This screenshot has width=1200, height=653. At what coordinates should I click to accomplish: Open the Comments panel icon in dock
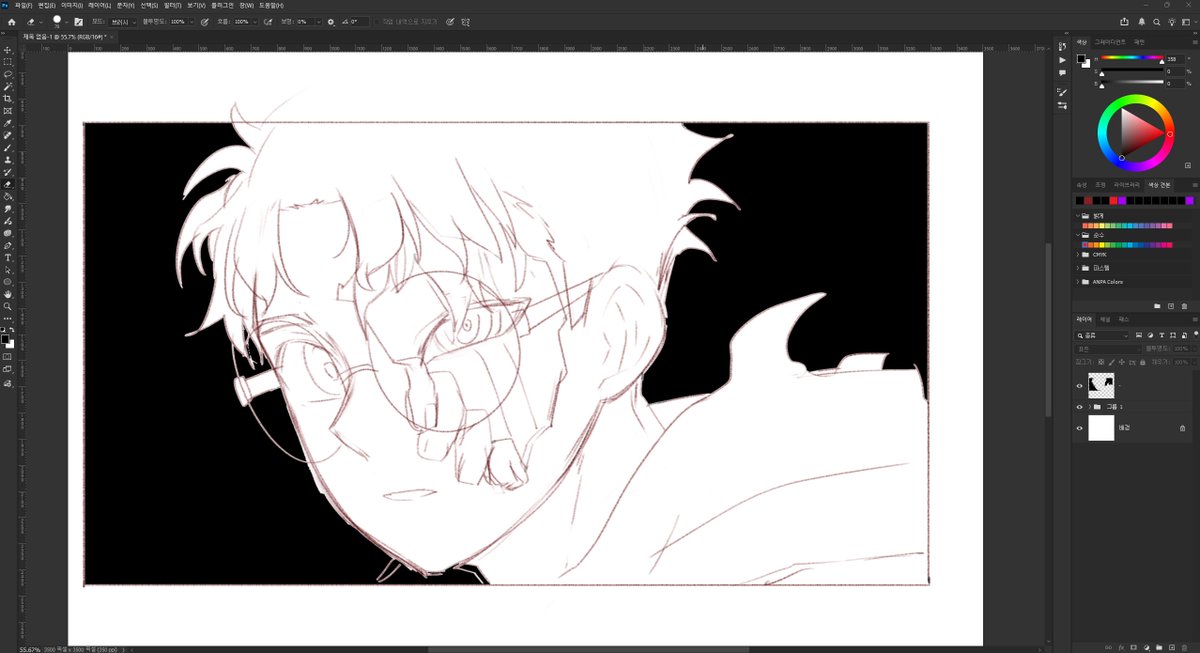click(x=1062, y=73)
